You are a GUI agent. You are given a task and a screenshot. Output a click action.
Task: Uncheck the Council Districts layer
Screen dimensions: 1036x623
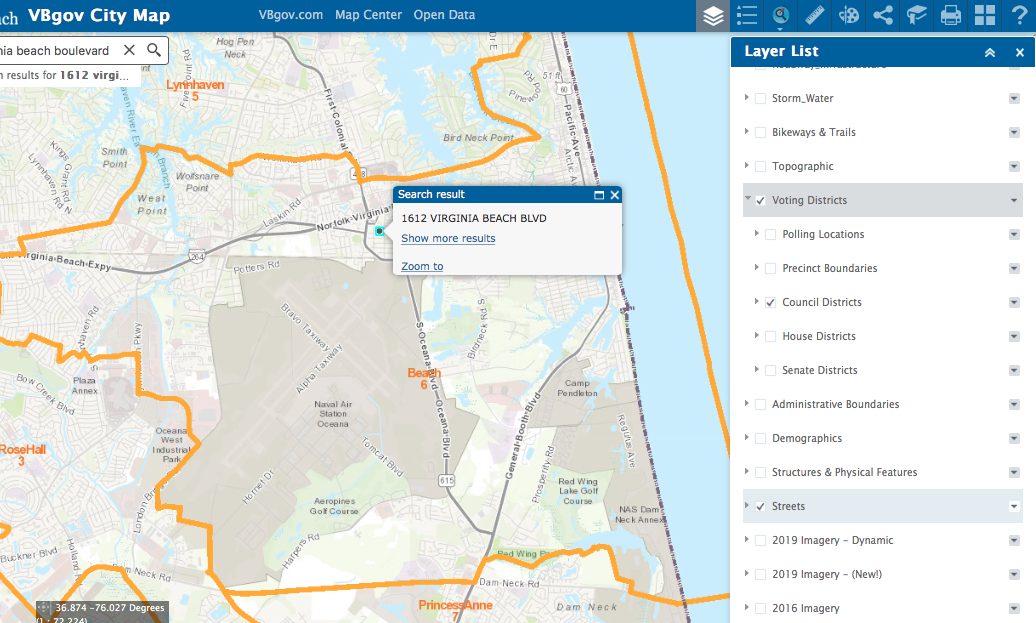pos(770,302)
